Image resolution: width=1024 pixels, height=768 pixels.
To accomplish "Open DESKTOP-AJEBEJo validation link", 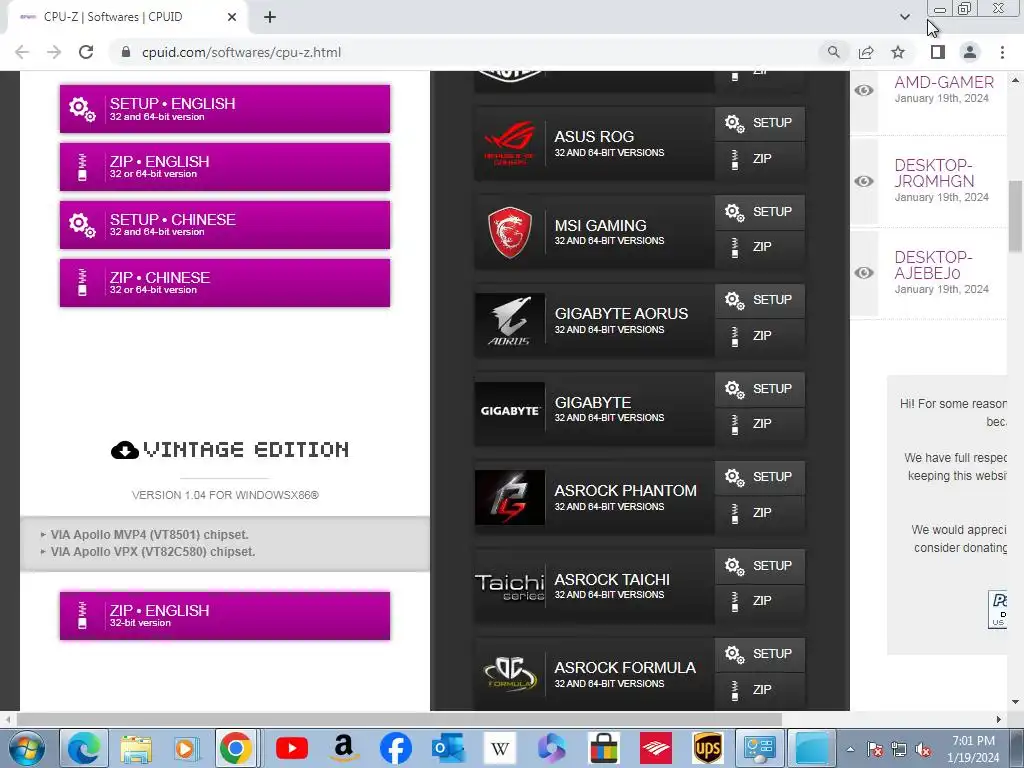I will pos(934,264).
